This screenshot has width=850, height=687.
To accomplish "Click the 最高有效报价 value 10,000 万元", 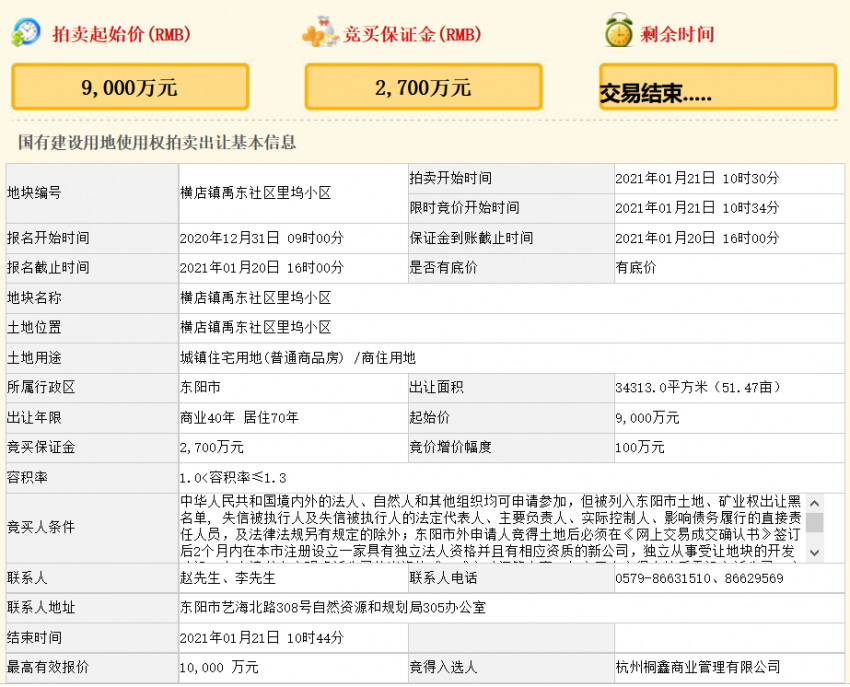I will coord(218,666).
